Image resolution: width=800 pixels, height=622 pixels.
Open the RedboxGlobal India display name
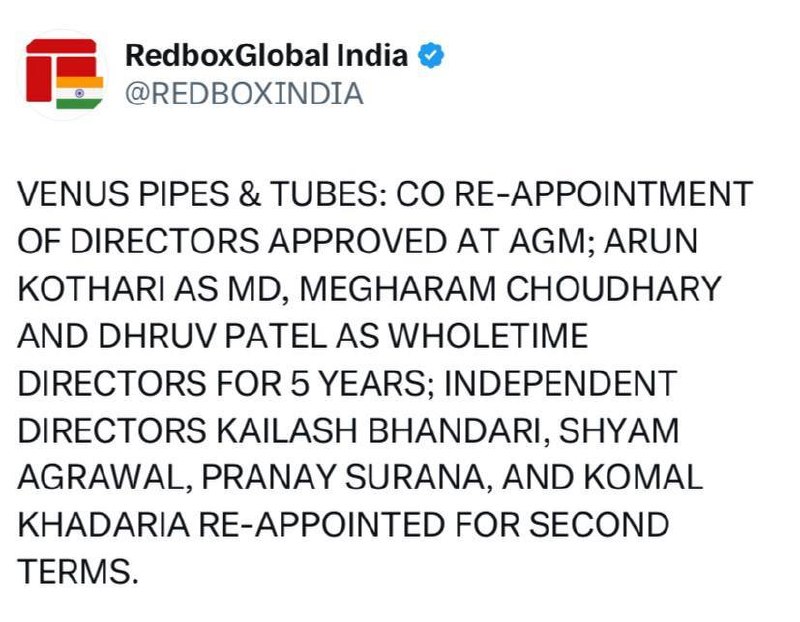pyautogui.click(x=266, y=55)
